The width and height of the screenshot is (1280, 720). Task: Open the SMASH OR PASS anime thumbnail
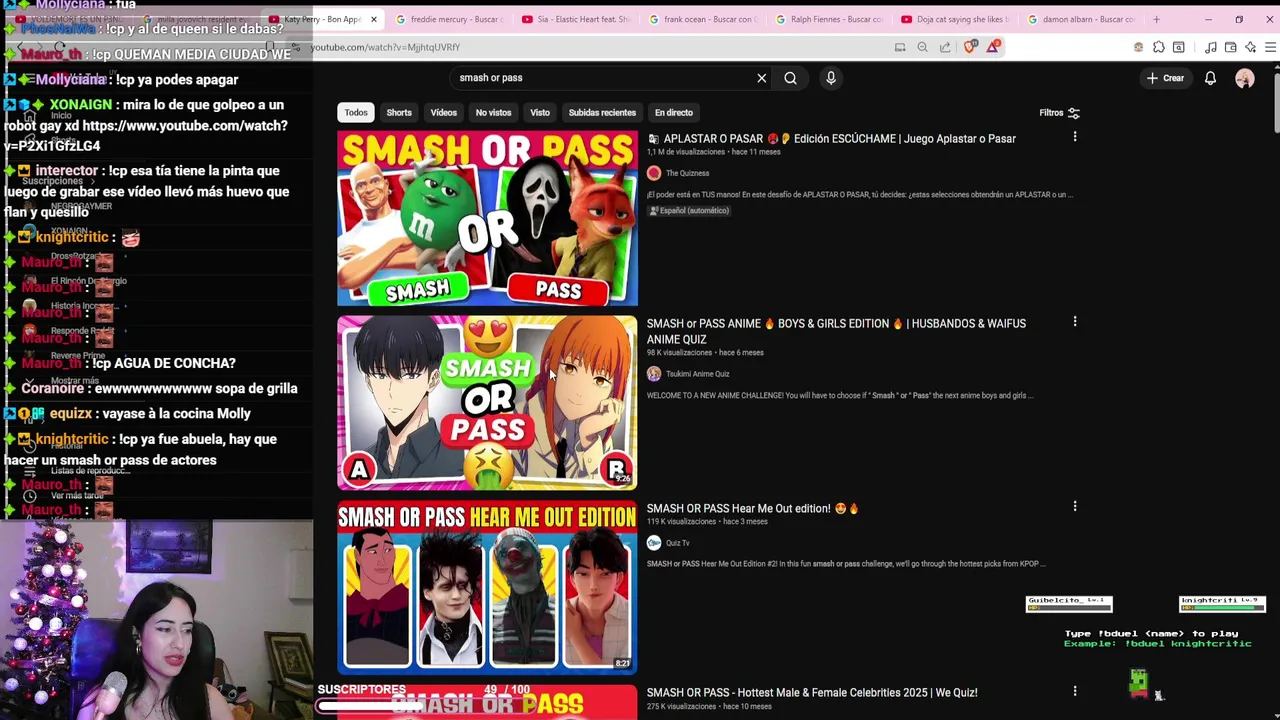coord(487,403)
